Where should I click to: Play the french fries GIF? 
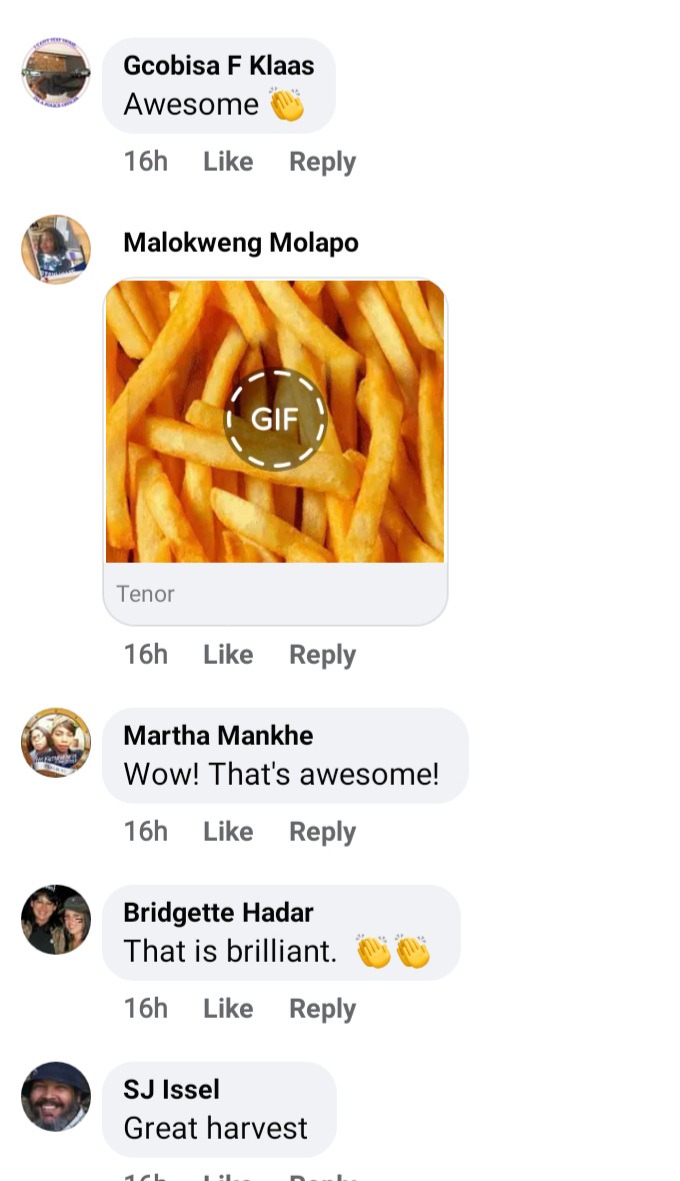(275, 420)
